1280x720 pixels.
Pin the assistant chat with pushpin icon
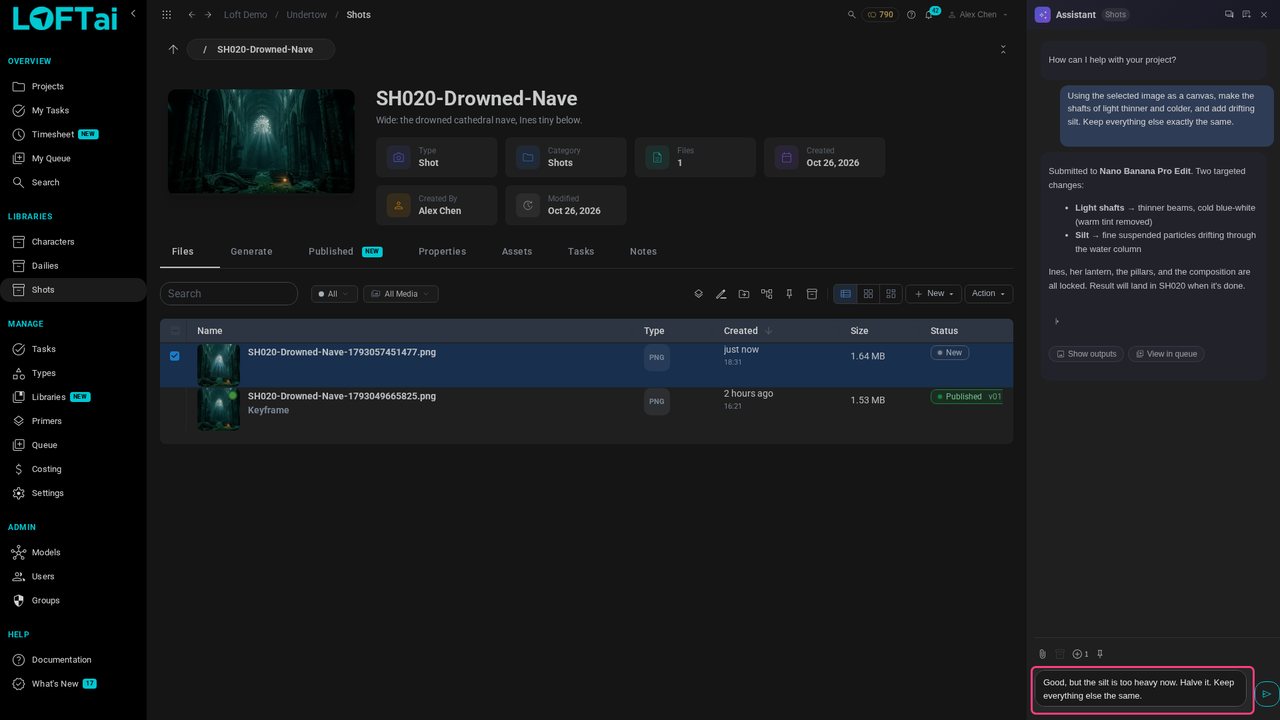click(x=1100, y=654)
